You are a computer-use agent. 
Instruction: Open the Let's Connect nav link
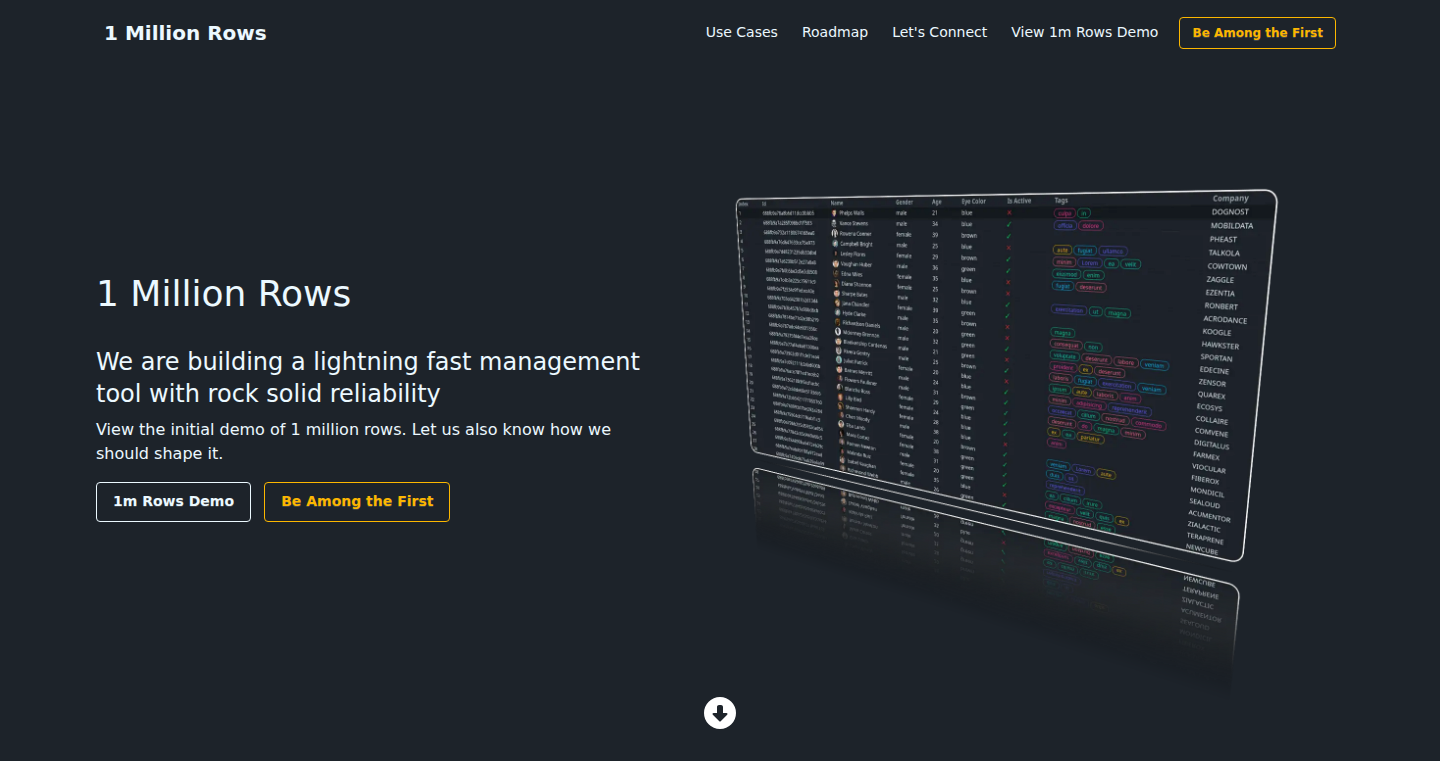939,32
